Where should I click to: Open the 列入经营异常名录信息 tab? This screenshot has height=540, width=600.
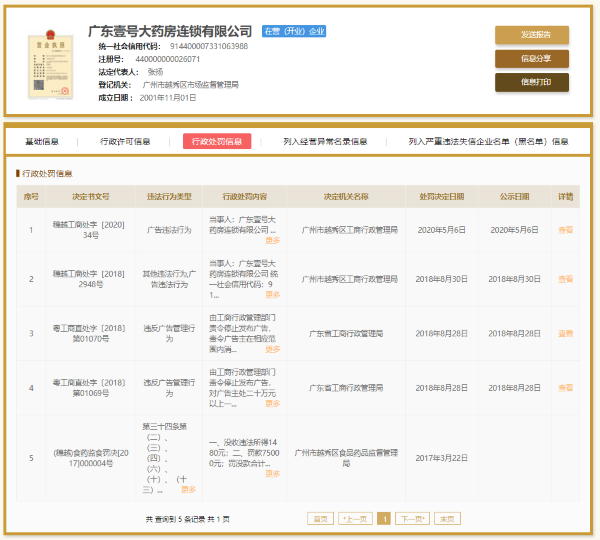coord(325,142)
